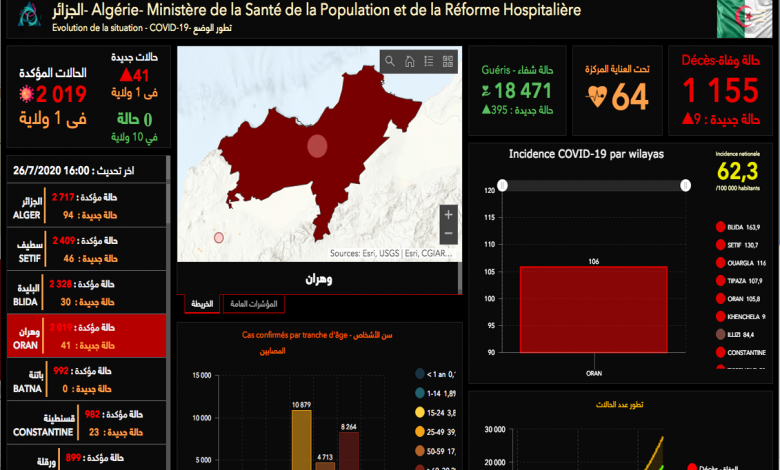This screenshot has height=470, width=780.
Task: Click the ministry logo in header
Action: [x=29, y=14]
